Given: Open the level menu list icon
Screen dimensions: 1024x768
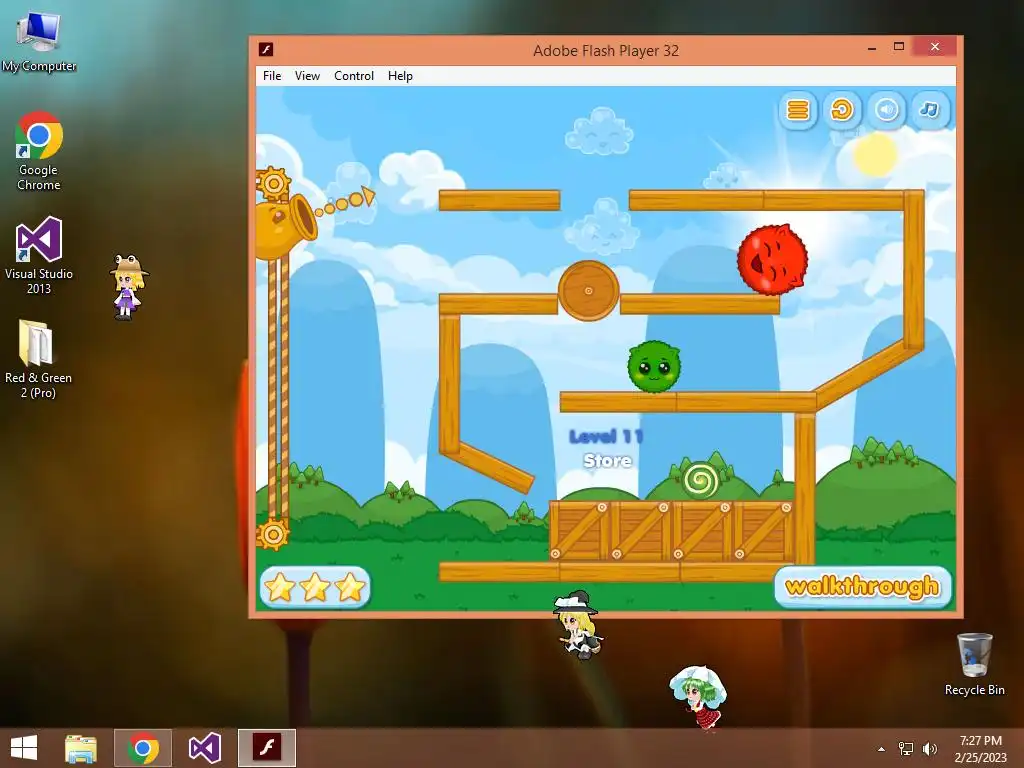Looking at the screenshot, I should pos(797,110).
